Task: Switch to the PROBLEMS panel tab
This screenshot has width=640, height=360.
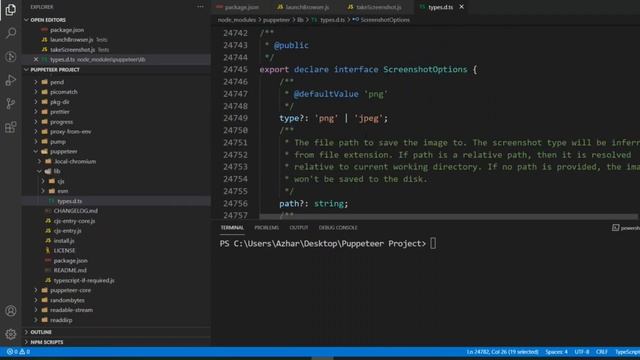Action: click(x=267, y=228)
